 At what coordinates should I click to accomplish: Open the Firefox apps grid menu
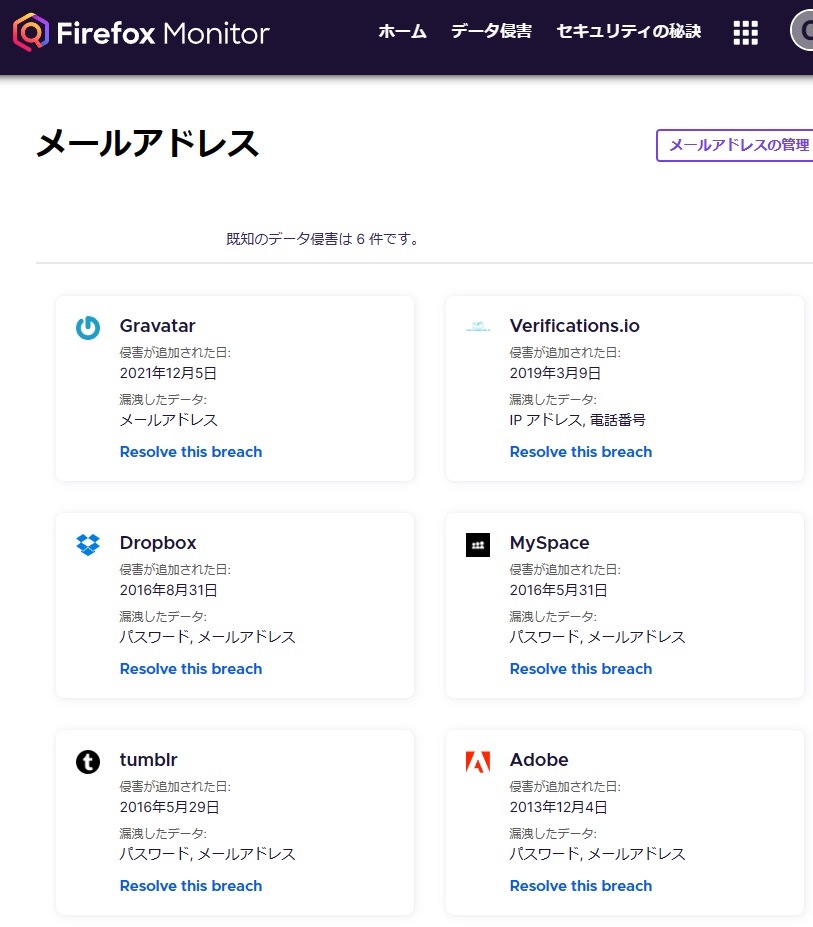(745, 32)
